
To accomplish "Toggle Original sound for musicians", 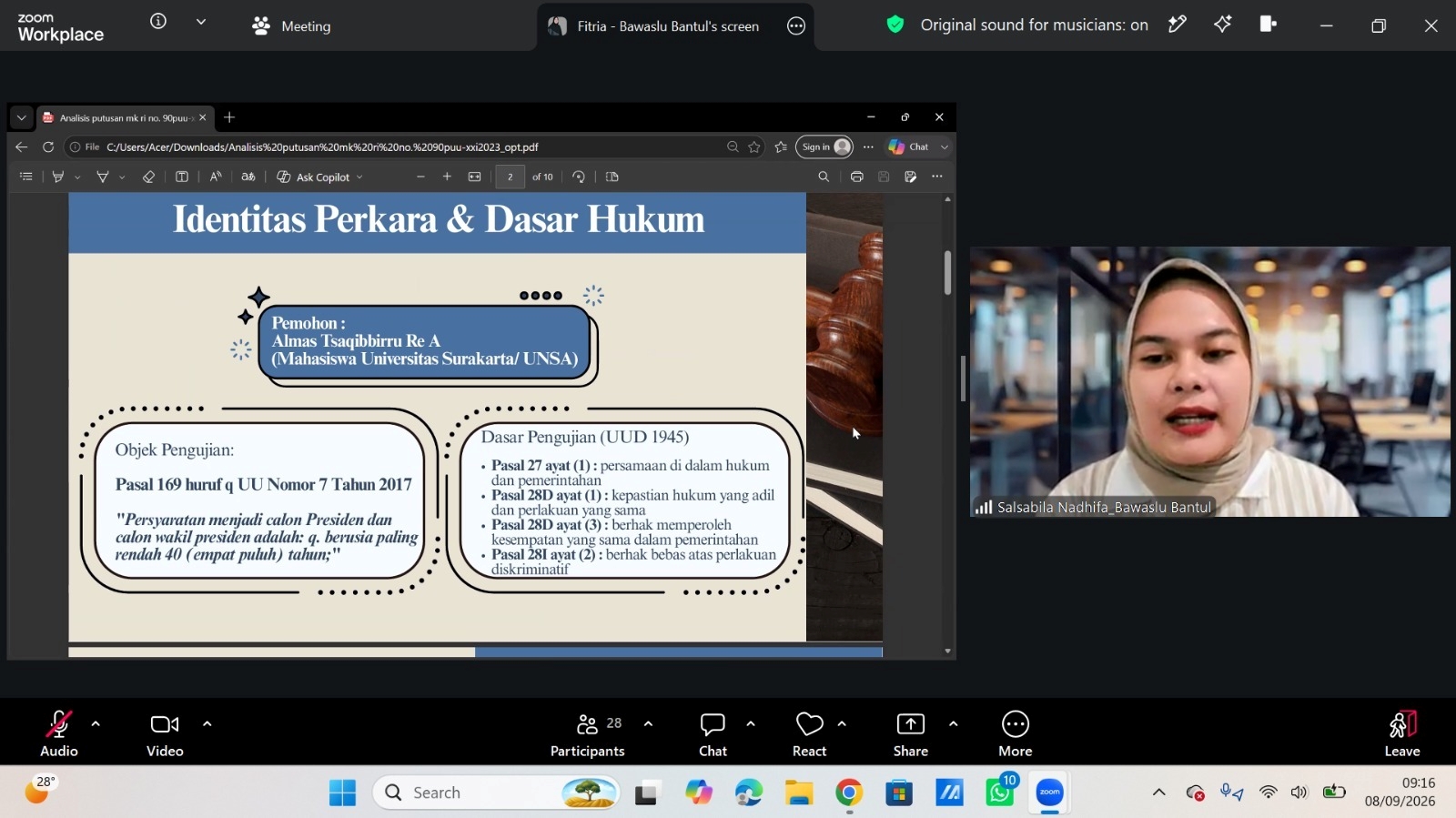I will (x=1034, y=25).
